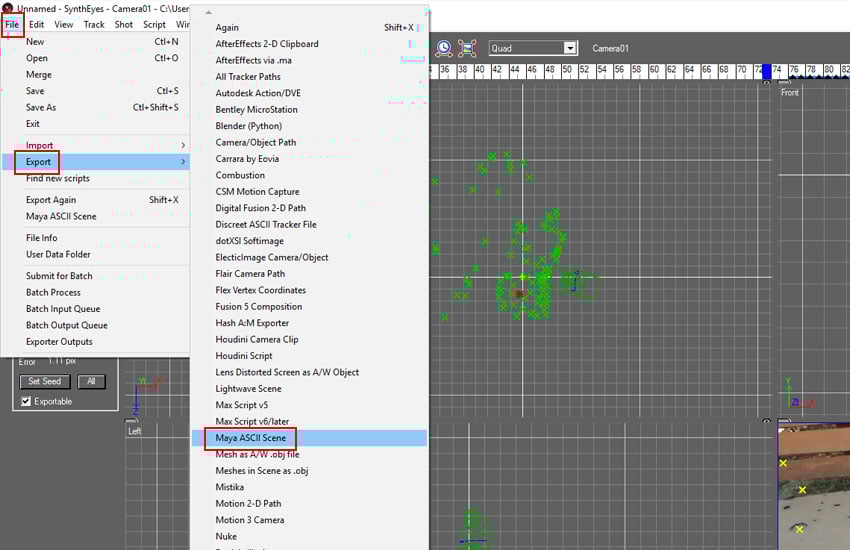Choose Merge from the File menu
Viewport: 850px width, 550px height.
tap(96, 74)
